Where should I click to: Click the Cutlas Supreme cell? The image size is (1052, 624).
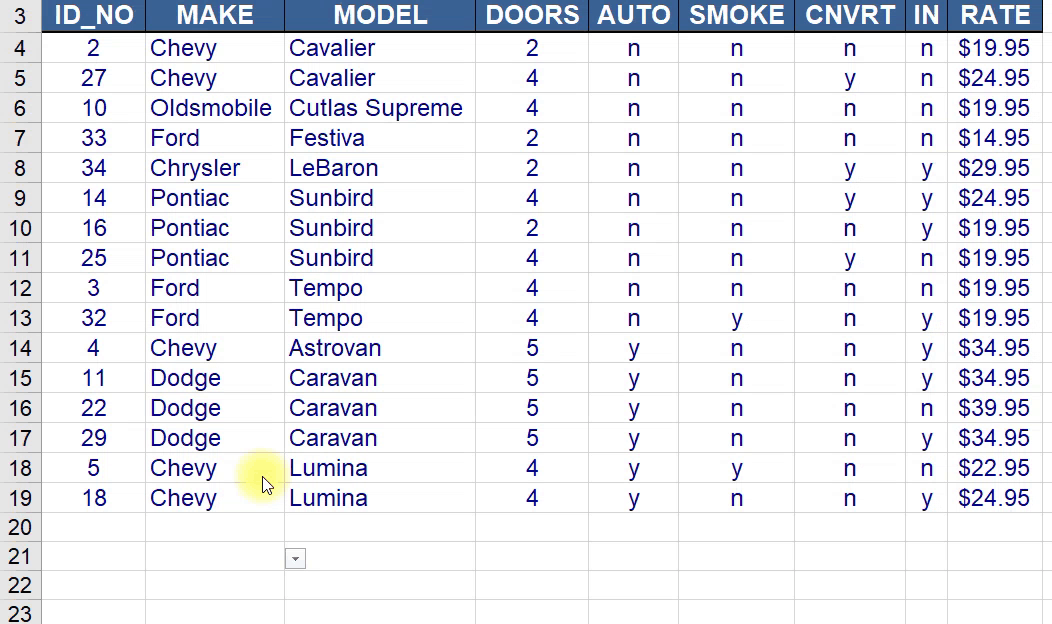coord(380,108)
